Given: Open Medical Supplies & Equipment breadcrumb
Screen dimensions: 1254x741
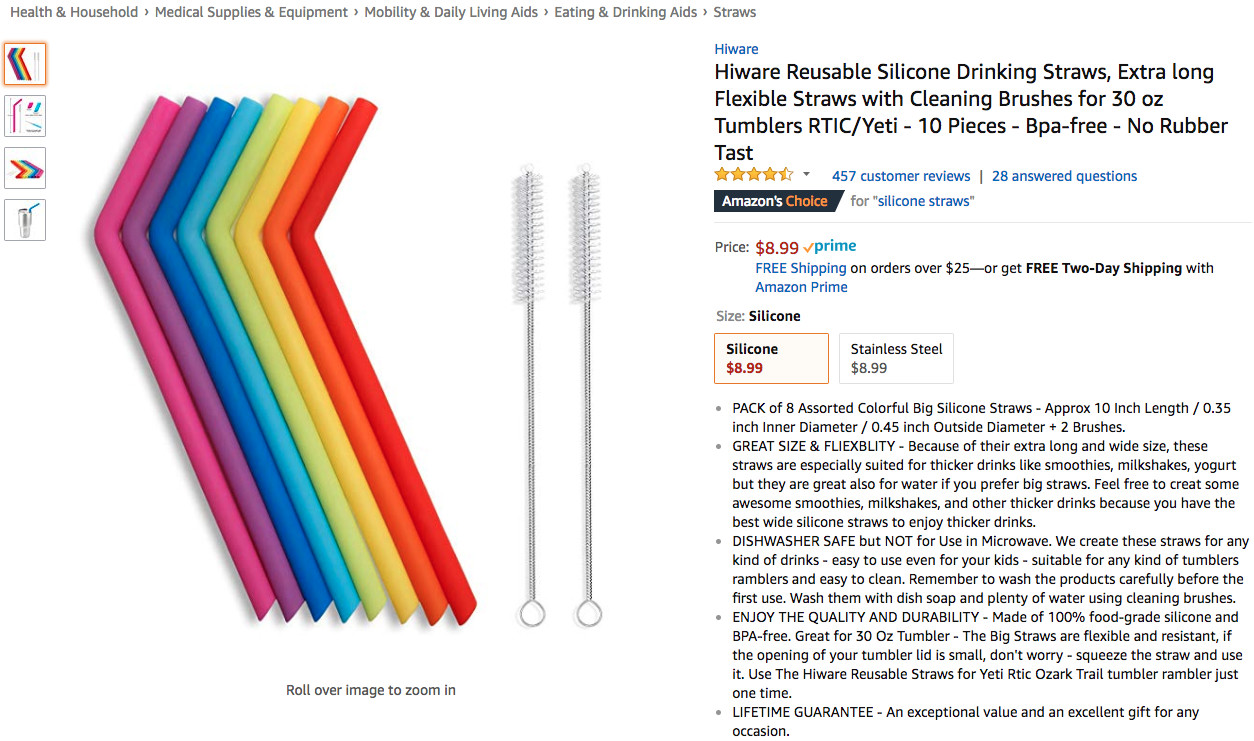Looking at the screenshot, I should click(x=251, y=12).
